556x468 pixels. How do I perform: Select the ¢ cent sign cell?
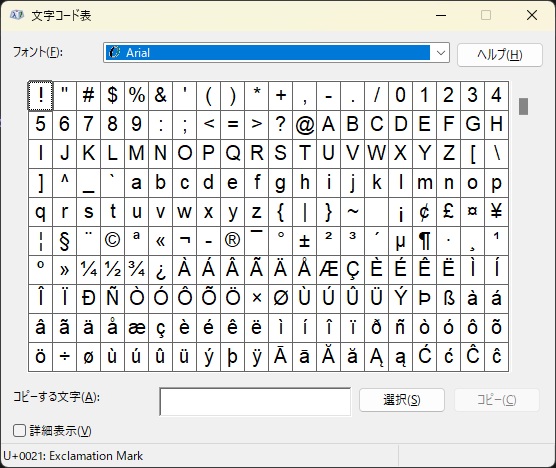click(424, 212)
